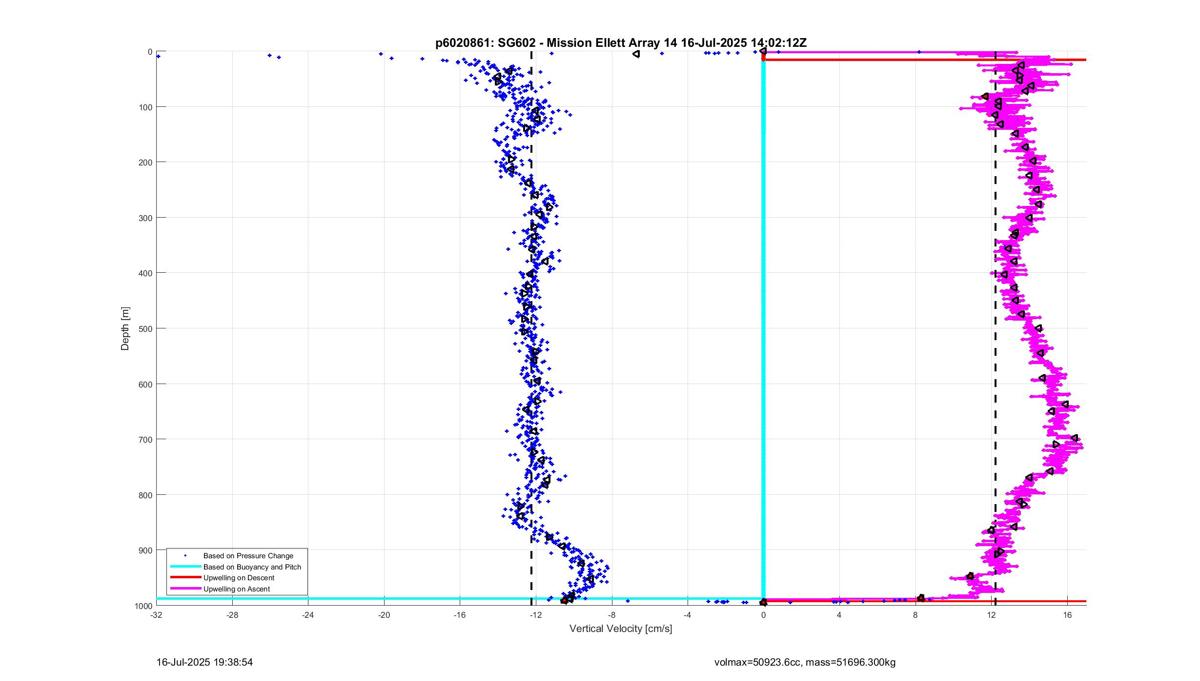This screenshot has width=1200, height=681.
Task: Click the -8 tick label on velocity axis
Action: tap(612, 615)
